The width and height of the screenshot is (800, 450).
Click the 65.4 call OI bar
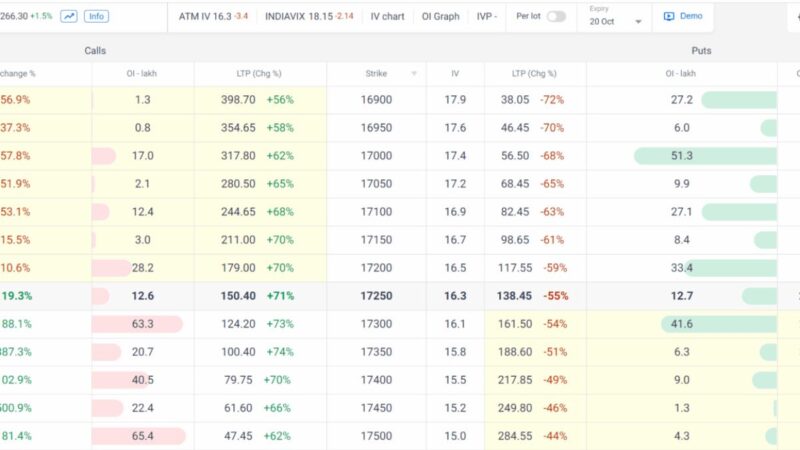[x=139, y=436]
